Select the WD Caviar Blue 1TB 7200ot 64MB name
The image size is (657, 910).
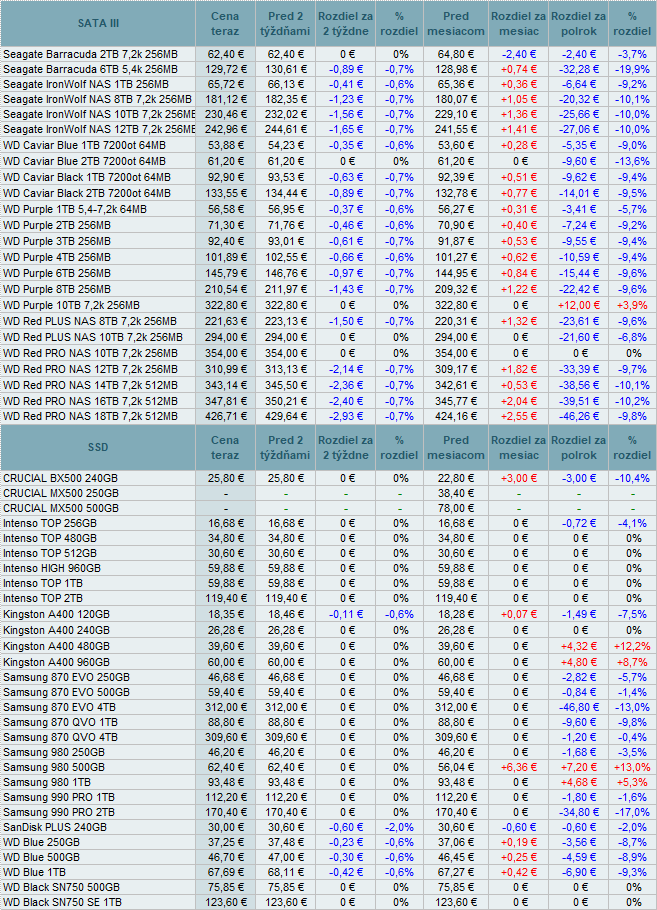84,145
